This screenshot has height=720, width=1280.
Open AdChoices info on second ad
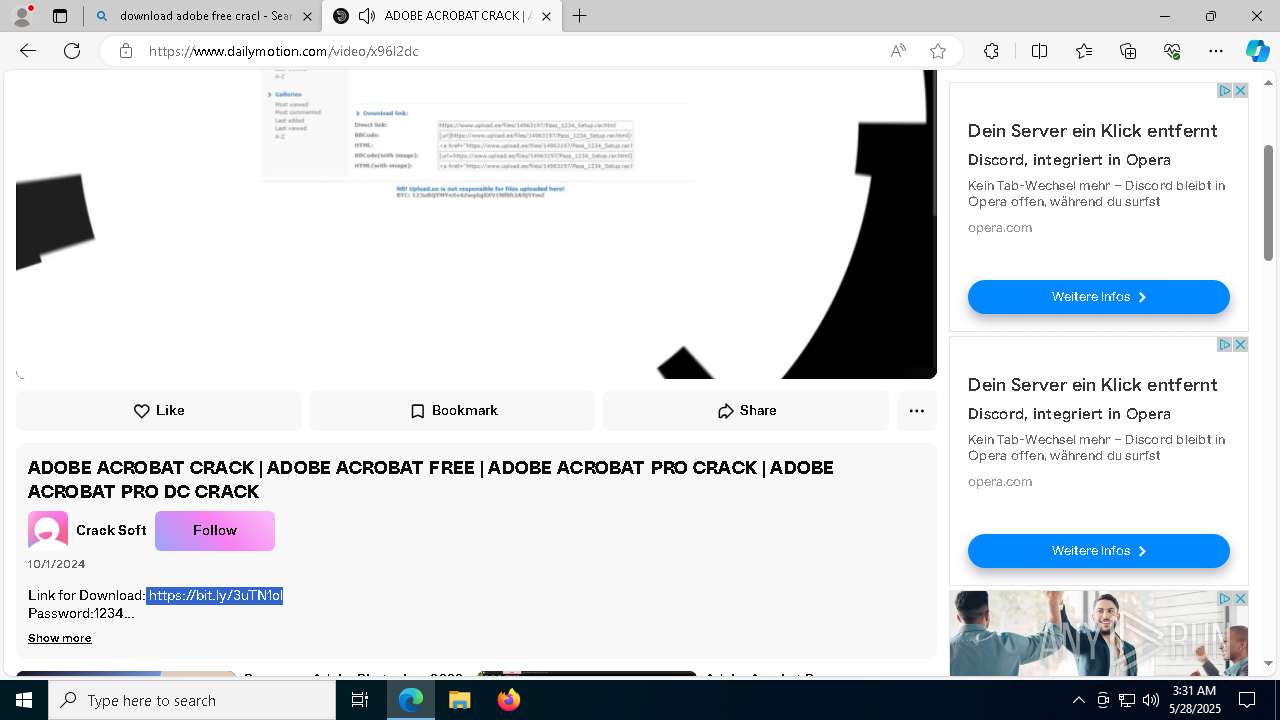[1224, 344]
